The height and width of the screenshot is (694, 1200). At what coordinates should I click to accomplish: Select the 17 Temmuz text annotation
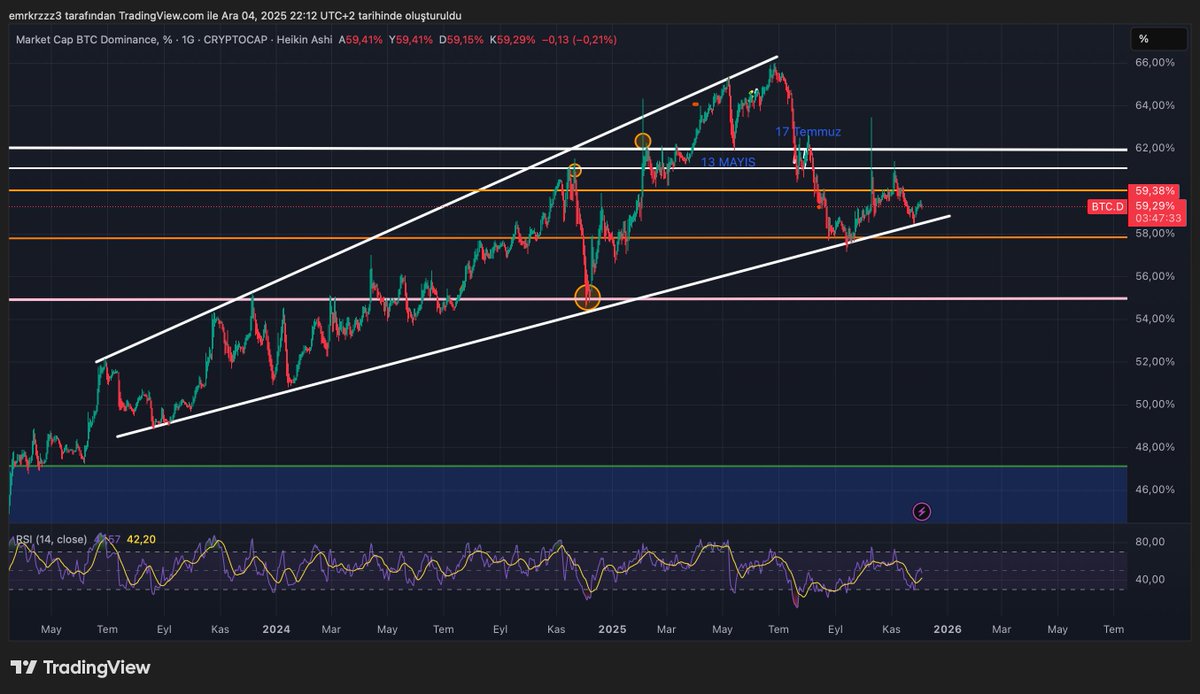pyautogui.click(x=808, y=131)
